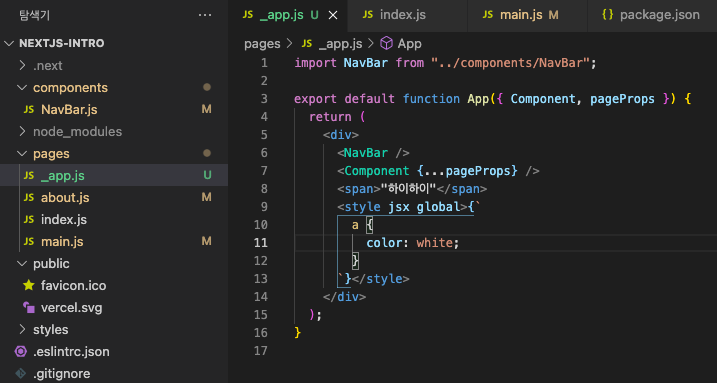Click the span containing 하이하이

pyautogui.click(x=412, y=189)
